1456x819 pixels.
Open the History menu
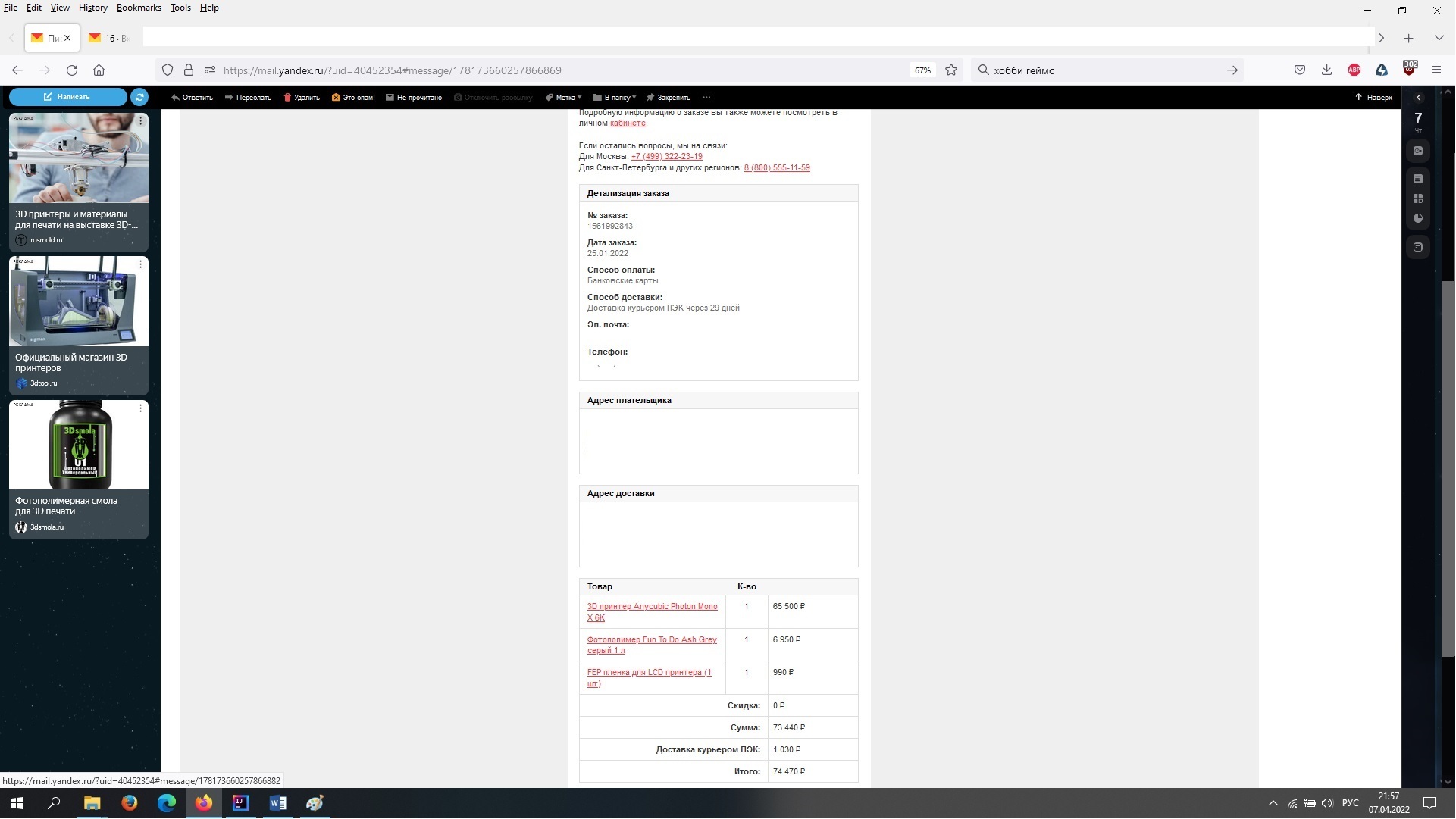93,8
